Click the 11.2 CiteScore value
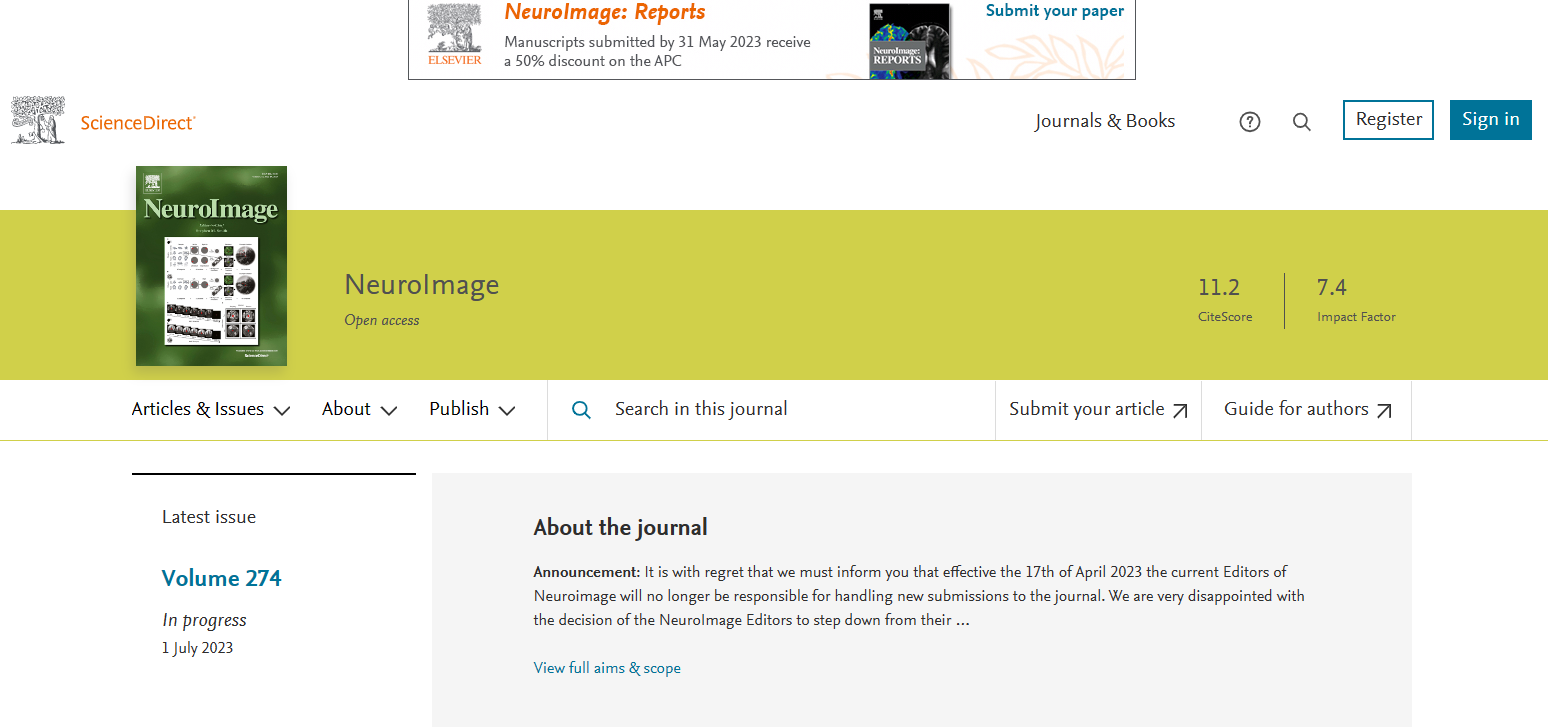This screenshot has height=727, width=1548. (1219, 288)
